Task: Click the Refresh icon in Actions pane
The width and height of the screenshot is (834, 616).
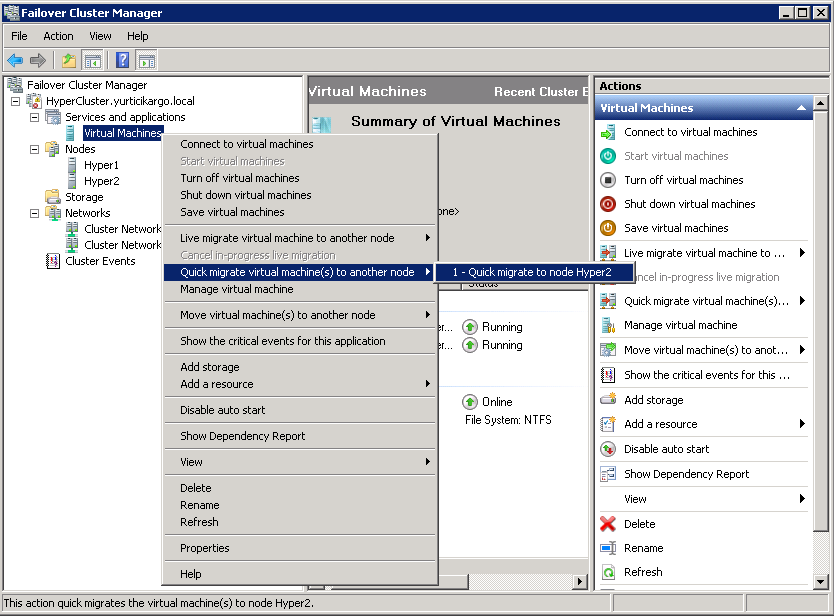Action: pyautogui.click(x=608, y=572)
